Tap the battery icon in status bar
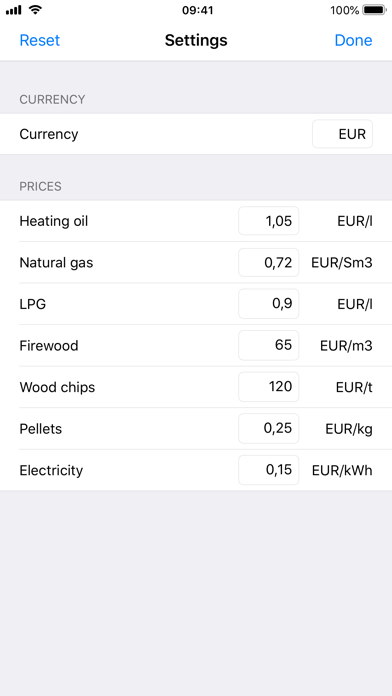The image size is (392, 696). tap(374, 10)
